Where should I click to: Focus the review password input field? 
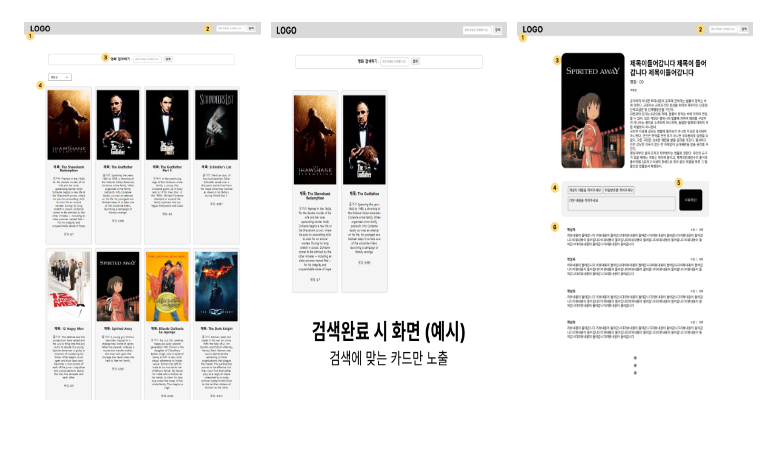619,190
